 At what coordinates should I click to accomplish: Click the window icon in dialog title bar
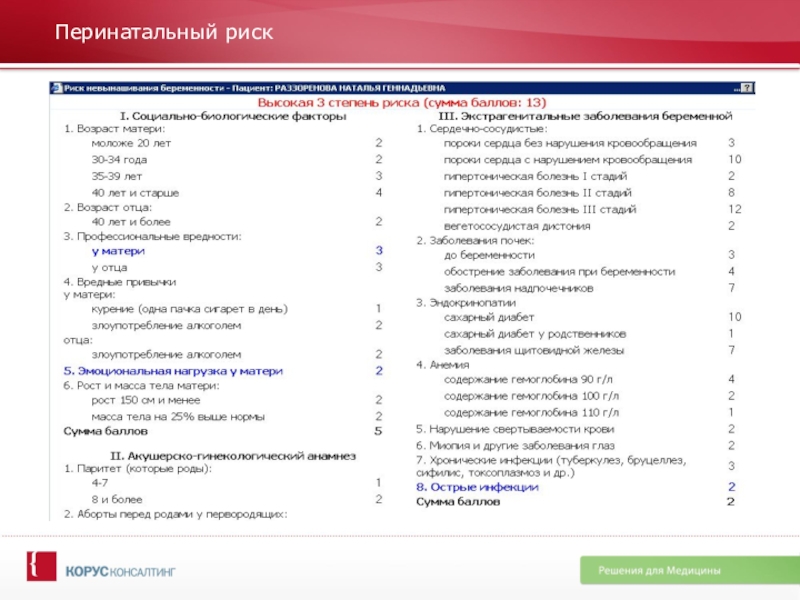pos(57,88)
